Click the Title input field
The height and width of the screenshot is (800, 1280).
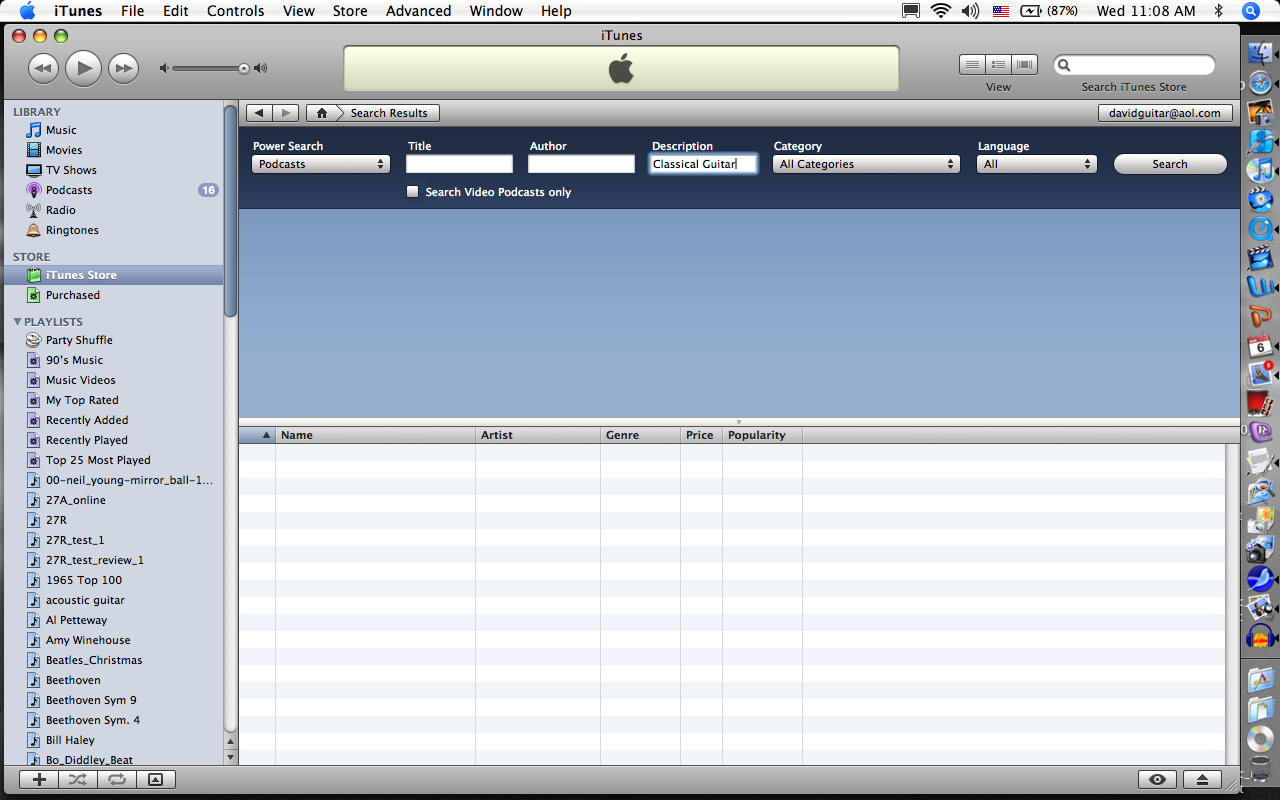(459, 164)
